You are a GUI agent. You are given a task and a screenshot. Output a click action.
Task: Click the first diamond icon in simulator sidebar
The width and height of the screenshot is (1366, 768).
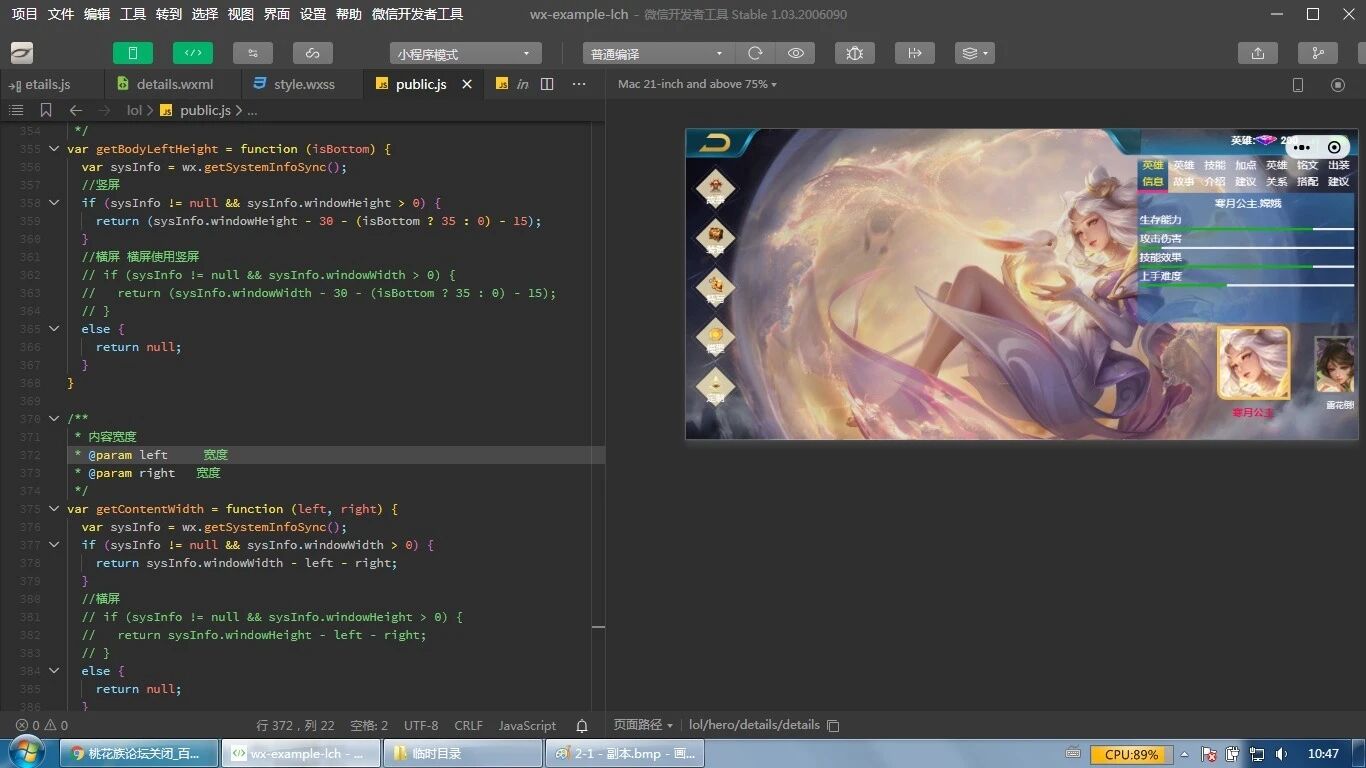tap(716, 186)
